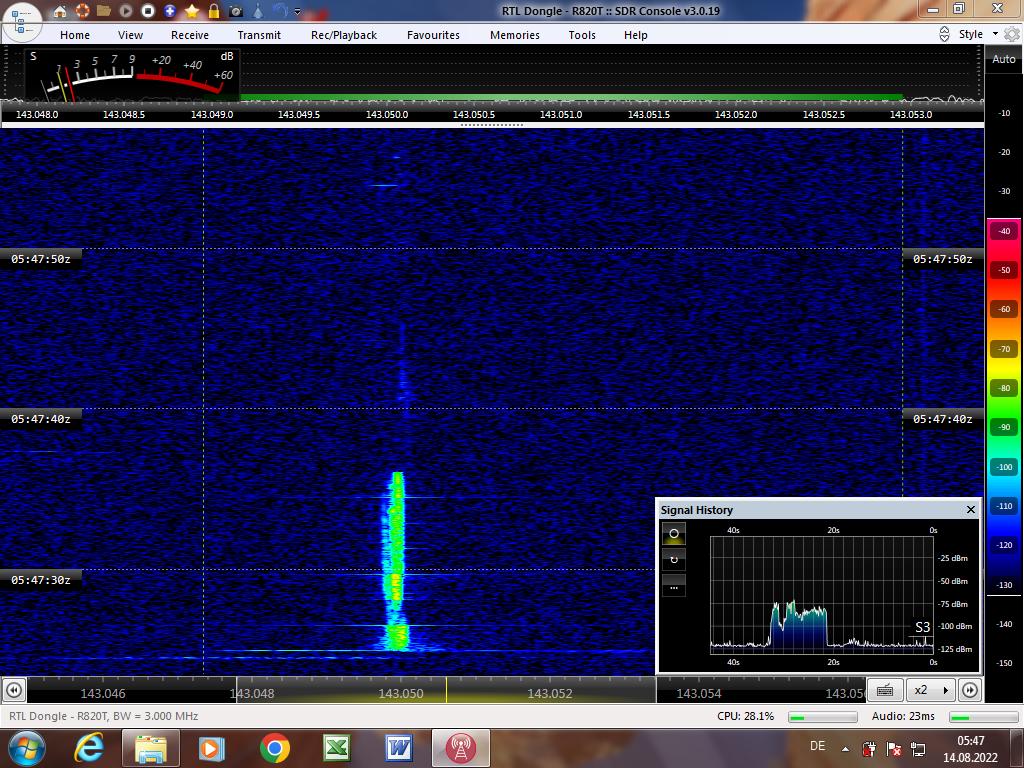Expand the quick access toolbar customize arrow
This screenshot has width=1024, height=768.
pos(298,11)
